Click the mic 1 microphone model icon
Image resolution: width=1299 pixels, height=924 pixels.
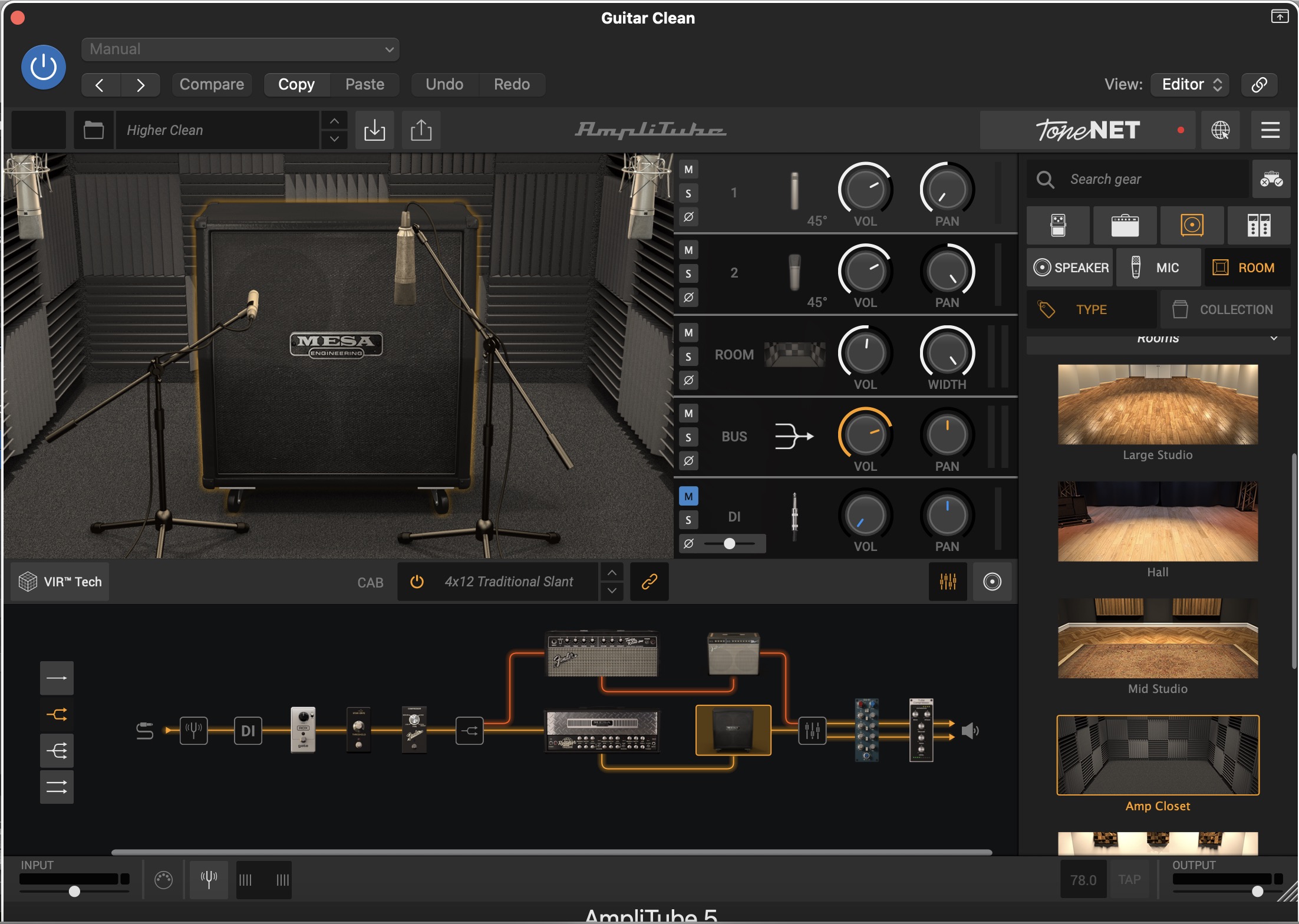click(794, 191)
